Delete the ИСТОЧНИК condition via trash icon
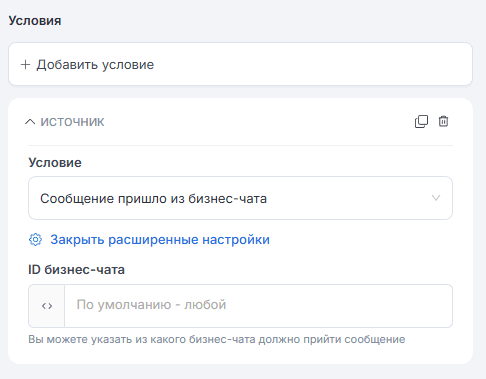This screenshot has width=486, height=379. click(443, 121)
